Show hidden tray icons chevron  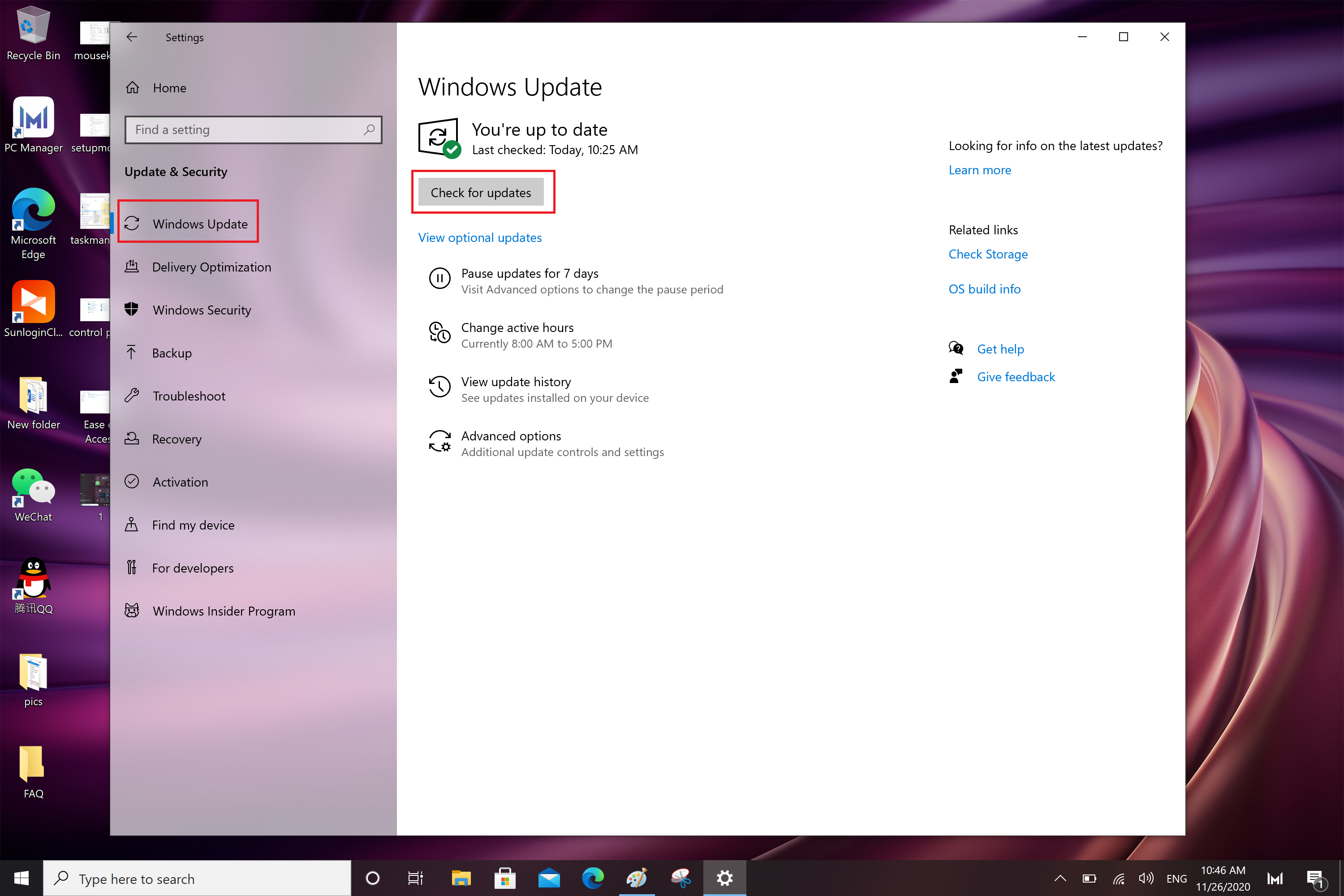(1060, 878)
